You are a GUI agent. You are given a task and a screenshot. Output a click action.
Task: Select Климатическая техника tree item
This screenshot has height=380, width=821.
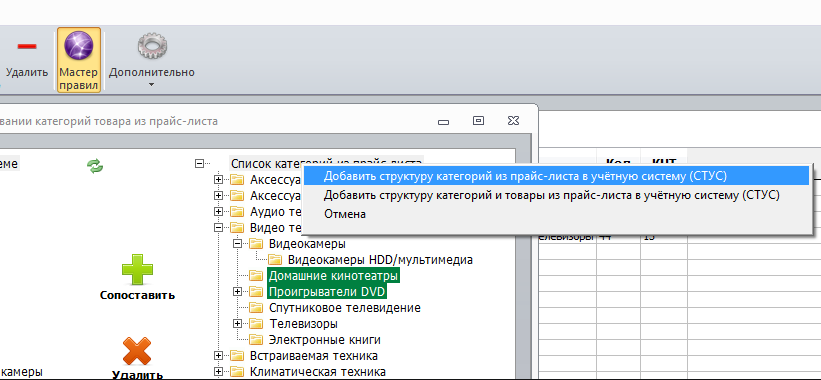318,372
